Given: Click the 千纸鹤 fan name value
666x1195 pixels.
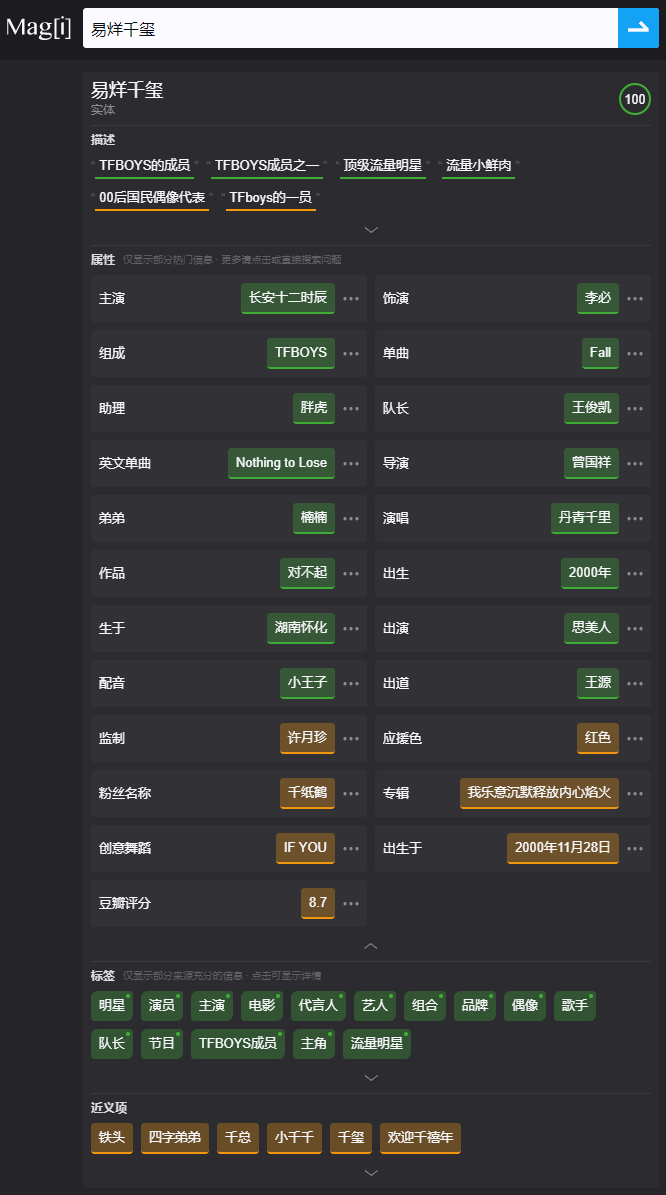Looking at the screenshot, I should pyautogui.click(x=307, y=793).
